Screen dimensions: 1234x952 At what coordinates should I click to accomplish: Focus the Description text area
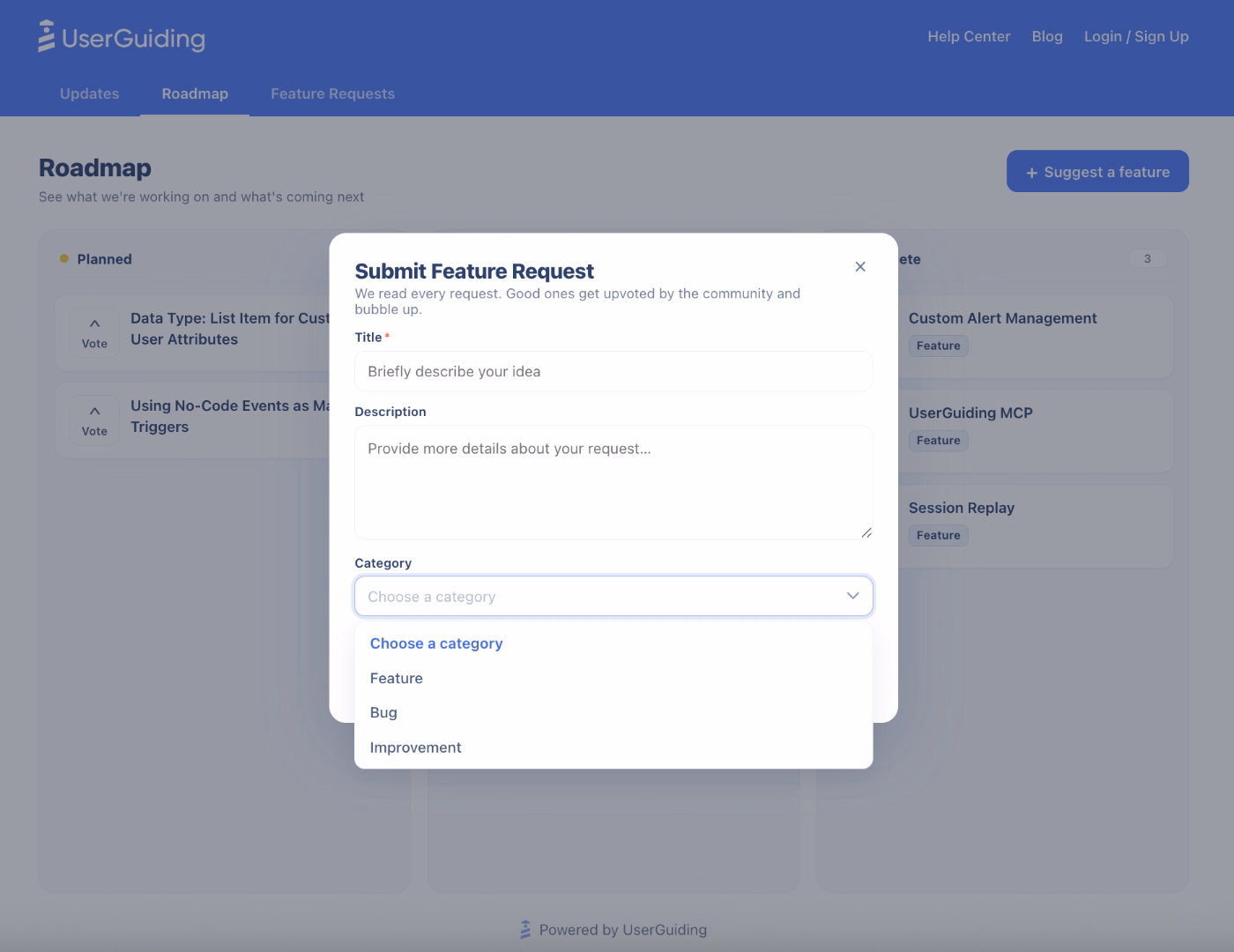tap(613, 482)
